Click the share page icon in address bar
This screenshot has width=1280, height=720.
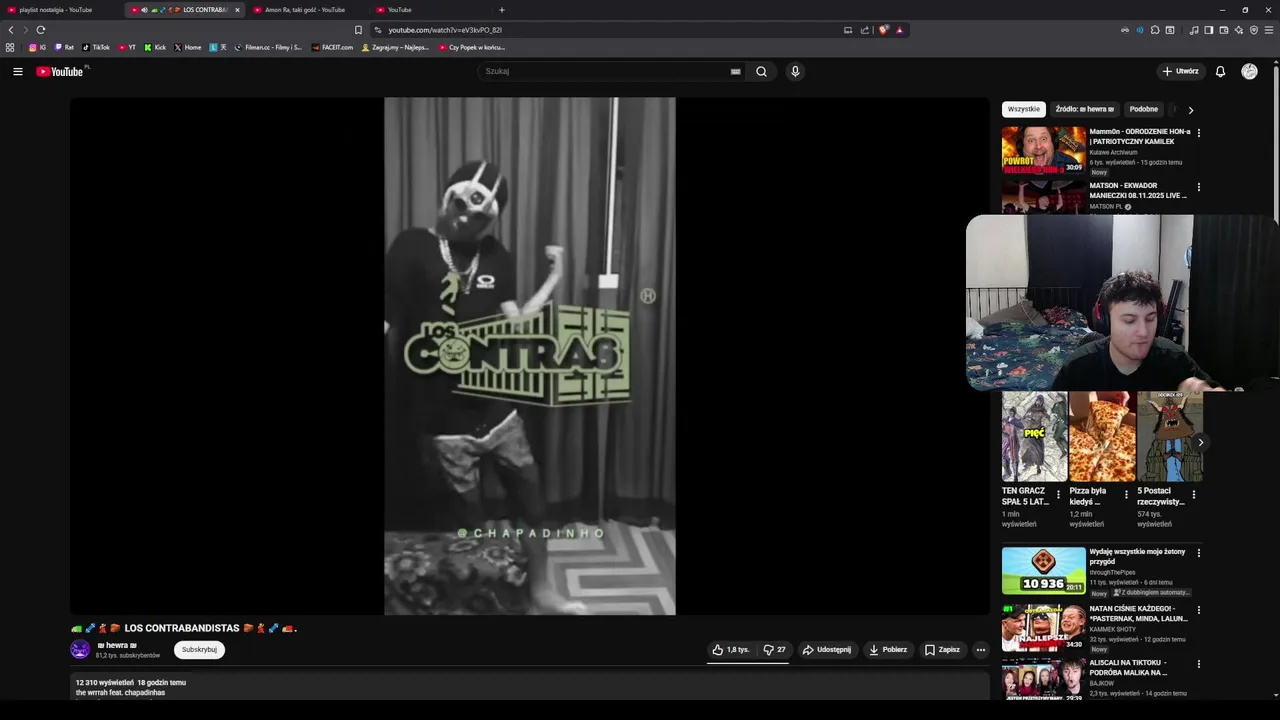[865, 30]
